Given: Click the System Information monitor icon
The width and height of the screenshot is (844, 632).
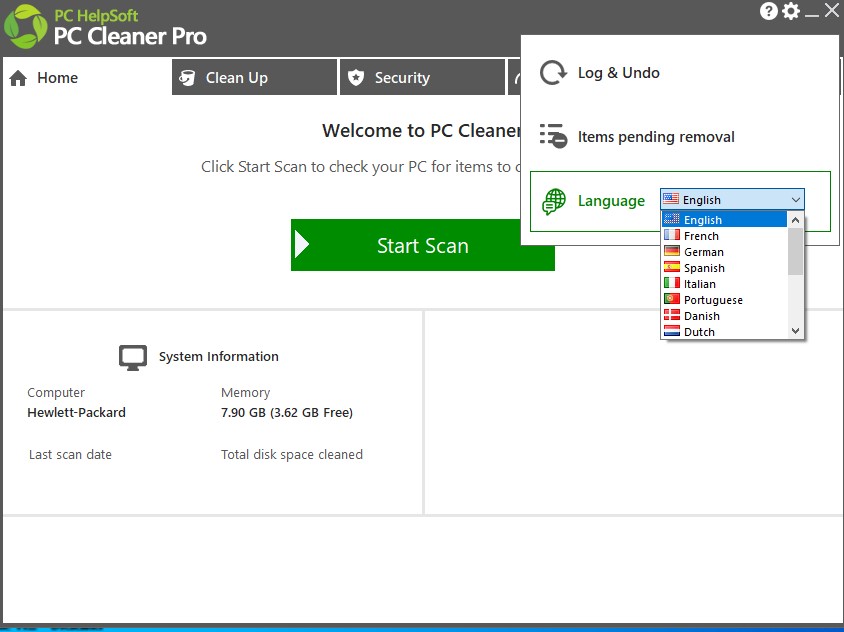Looking at the screenshot, I should (132, 357).
